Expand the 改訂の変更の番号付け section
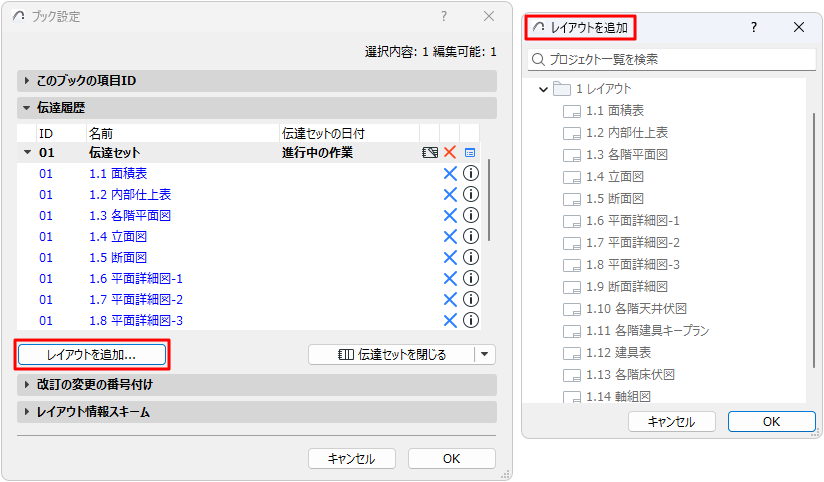824x482 pixels. (x=26, y=384)
